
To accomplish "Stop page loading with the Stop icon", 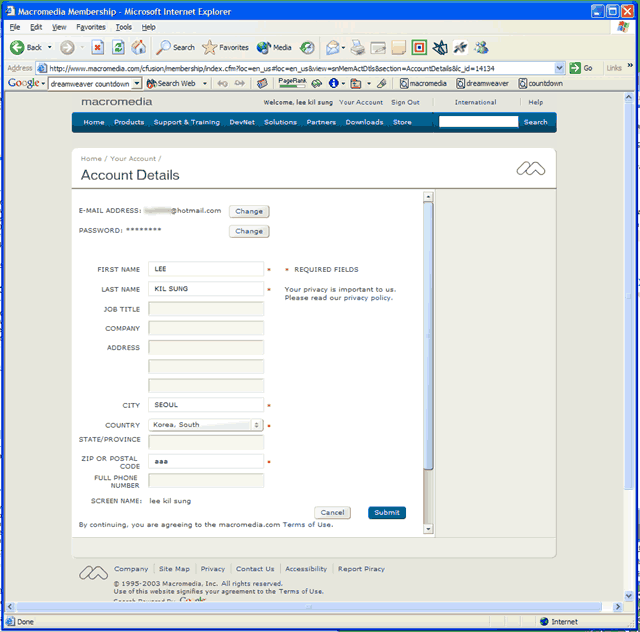I will tap(97, 47).
